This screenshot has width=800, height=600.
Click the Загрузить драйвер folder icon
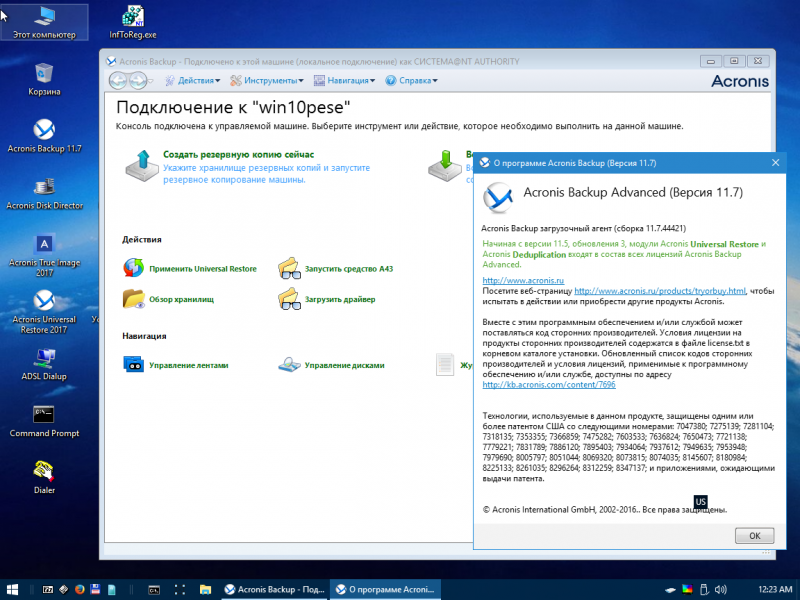click(x=289, y=299)
